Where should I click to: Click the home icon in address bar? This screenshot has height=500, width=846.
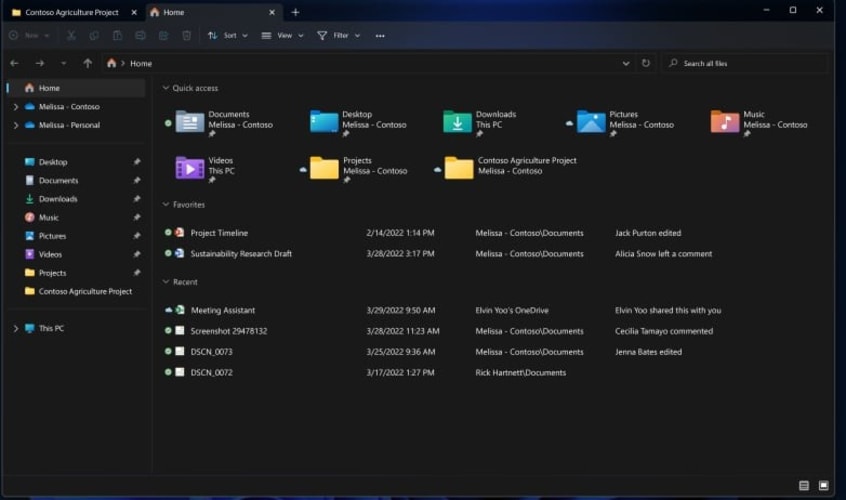tap(111, 63)
